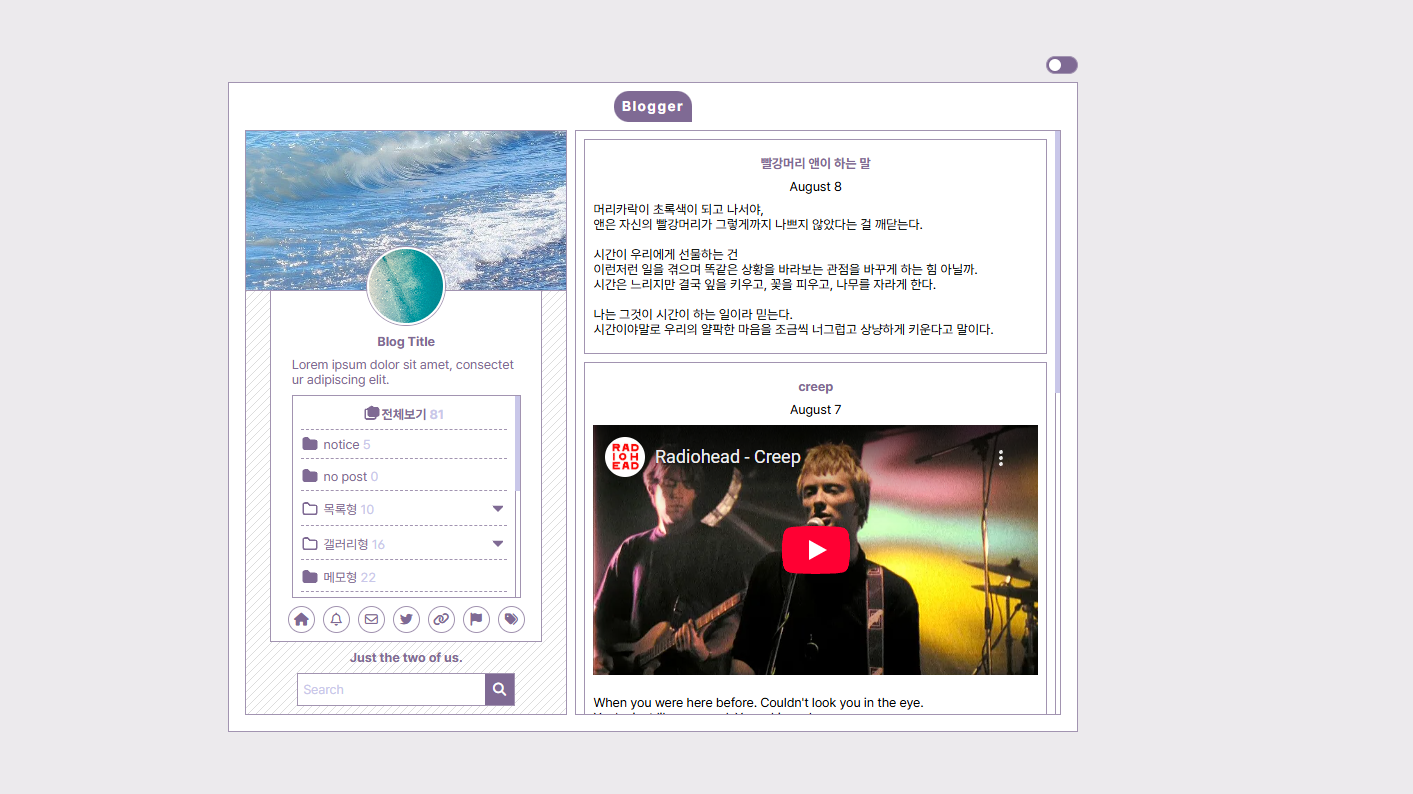Click the Blog Title heading

(x=406, y=342)
